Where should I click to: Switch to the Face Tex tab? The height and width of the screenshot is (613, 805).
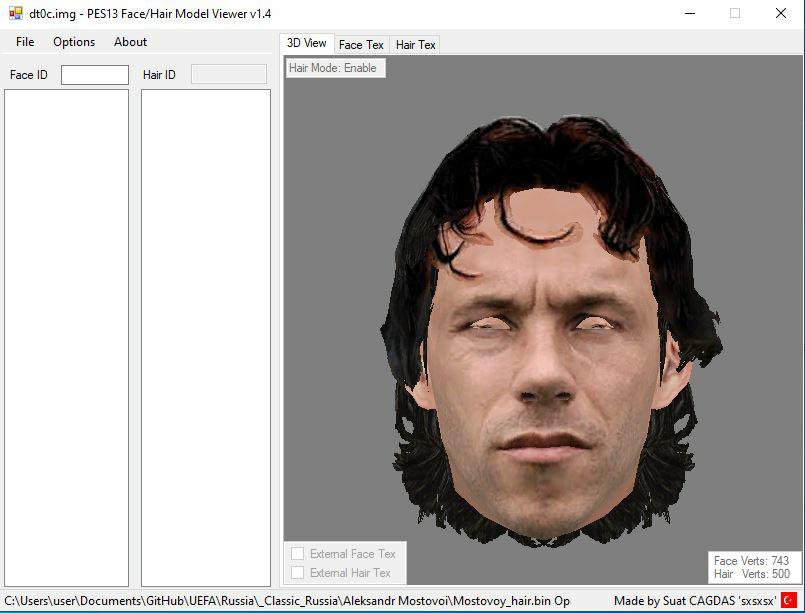[x=361, y=45]
